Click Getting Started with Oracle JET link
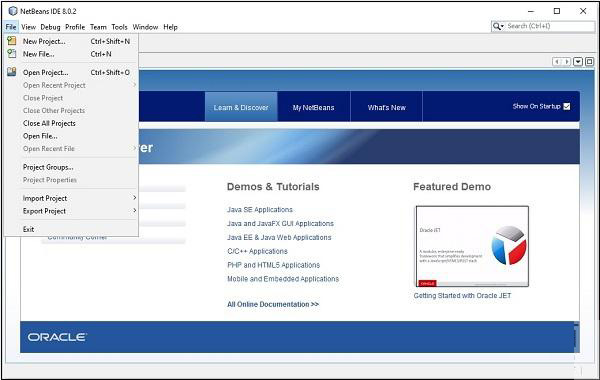Image resolution: width=600 pixels, height=380 pixels. pyautogui.click(x=462, y=295)
